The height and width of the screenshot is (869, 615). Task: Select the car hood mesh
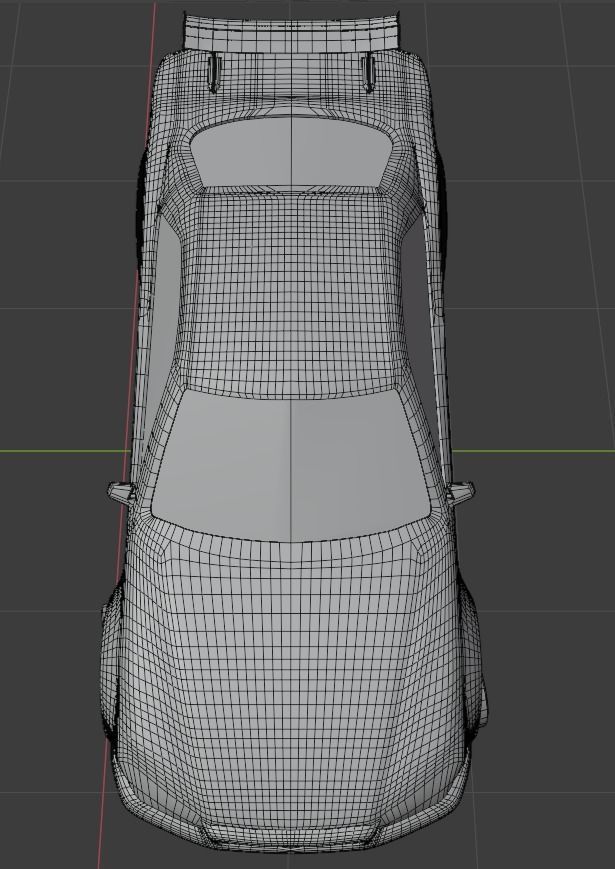[292, 682]
